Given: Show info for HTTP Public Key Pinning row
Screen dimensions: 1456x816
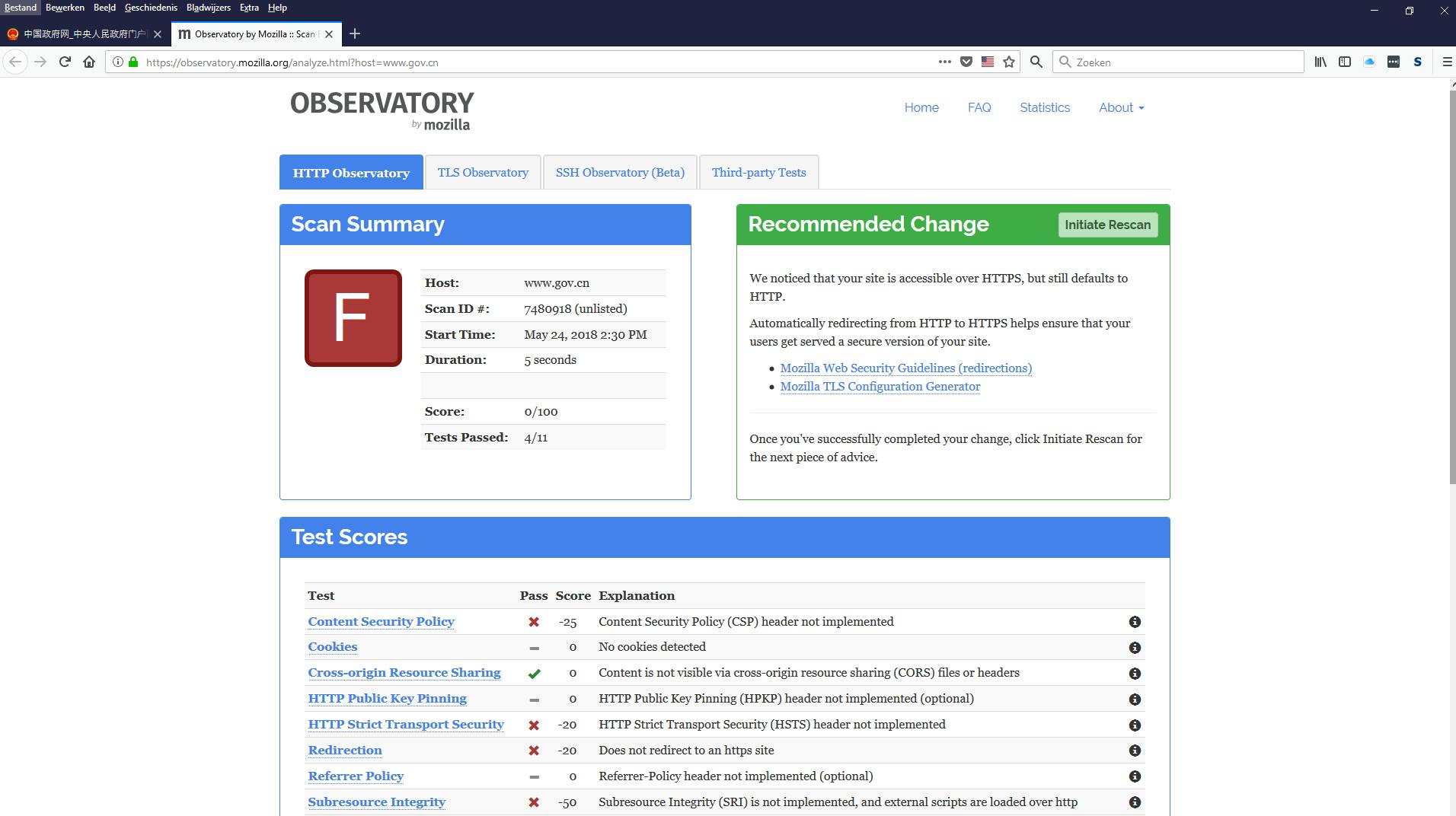Looking at the screenshot, I should [x=1135, y=700].
